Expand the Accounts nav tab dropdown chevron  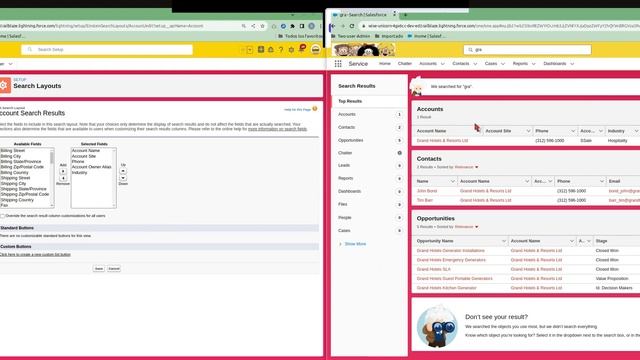442,64
